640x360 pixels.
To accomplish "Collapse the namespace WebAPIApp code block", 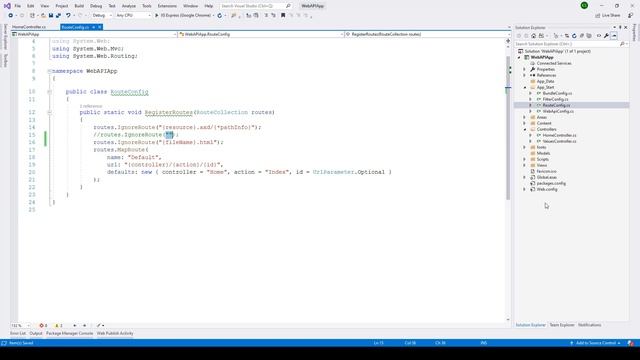I will click(49, 71).
